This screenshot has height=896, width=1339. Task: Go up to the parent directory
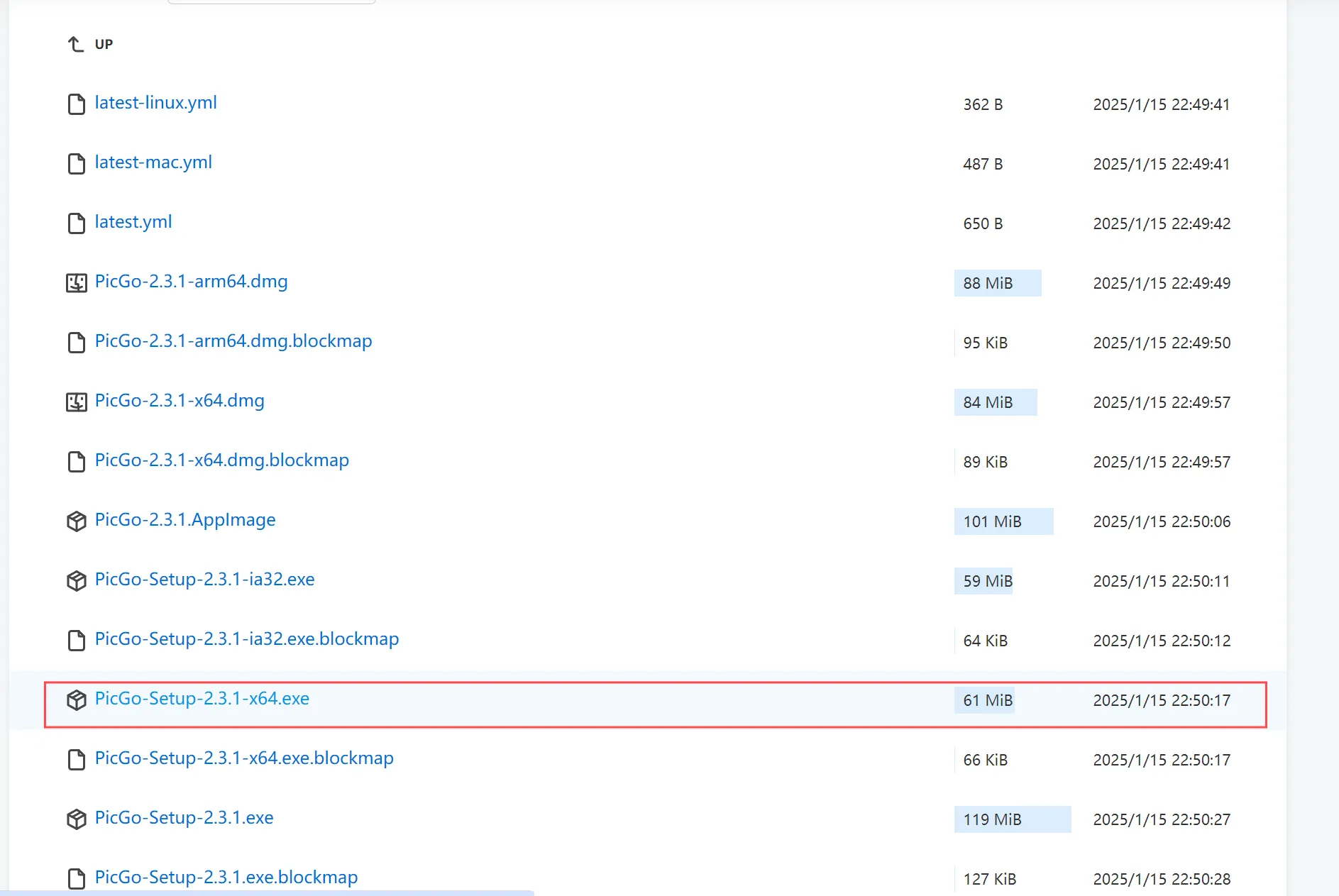pyautogui.click(x=103, y=44)
